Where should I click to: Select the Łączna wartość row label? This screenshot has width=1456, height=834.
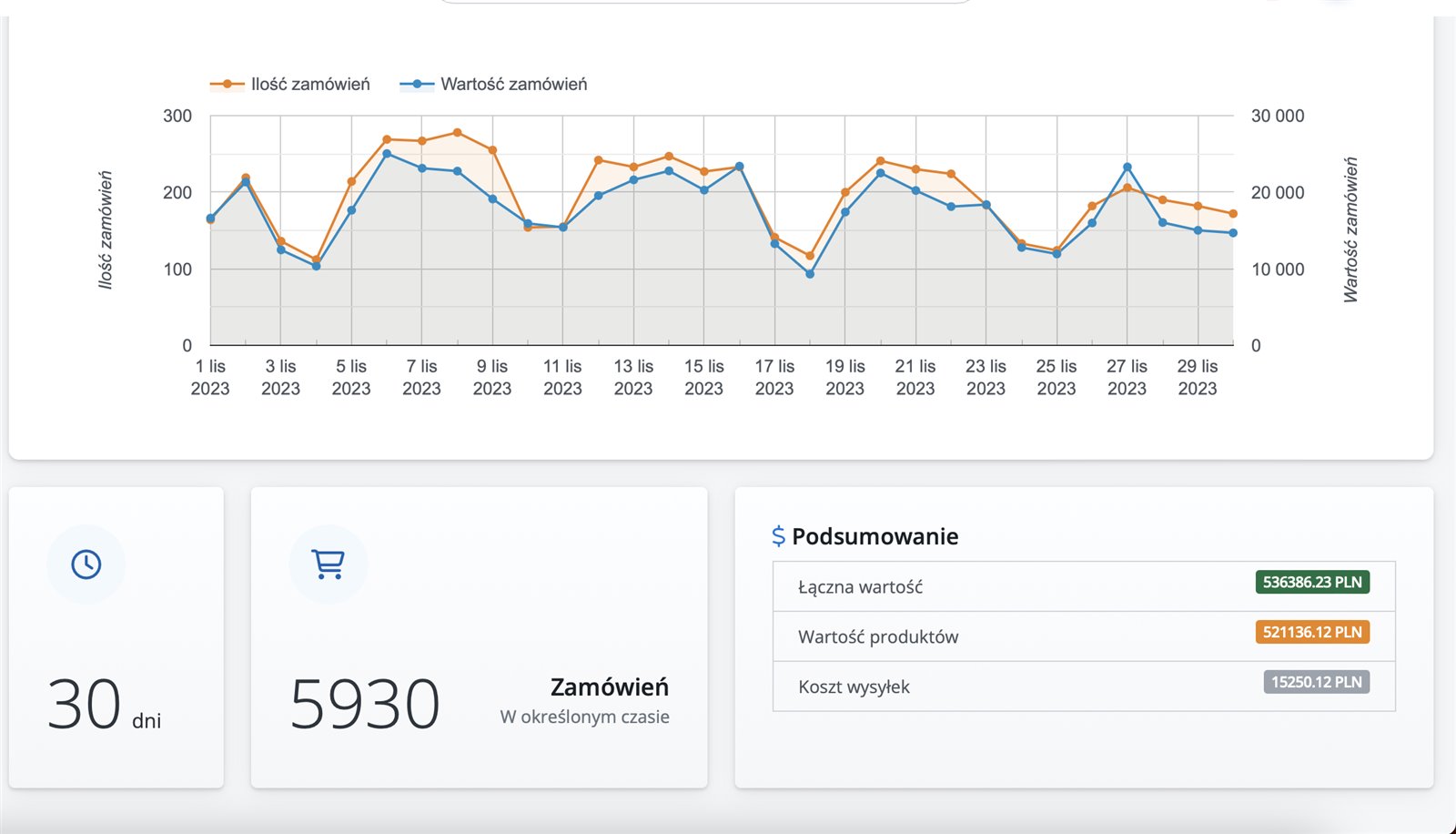pyautogui.click(x=860, y=587)
